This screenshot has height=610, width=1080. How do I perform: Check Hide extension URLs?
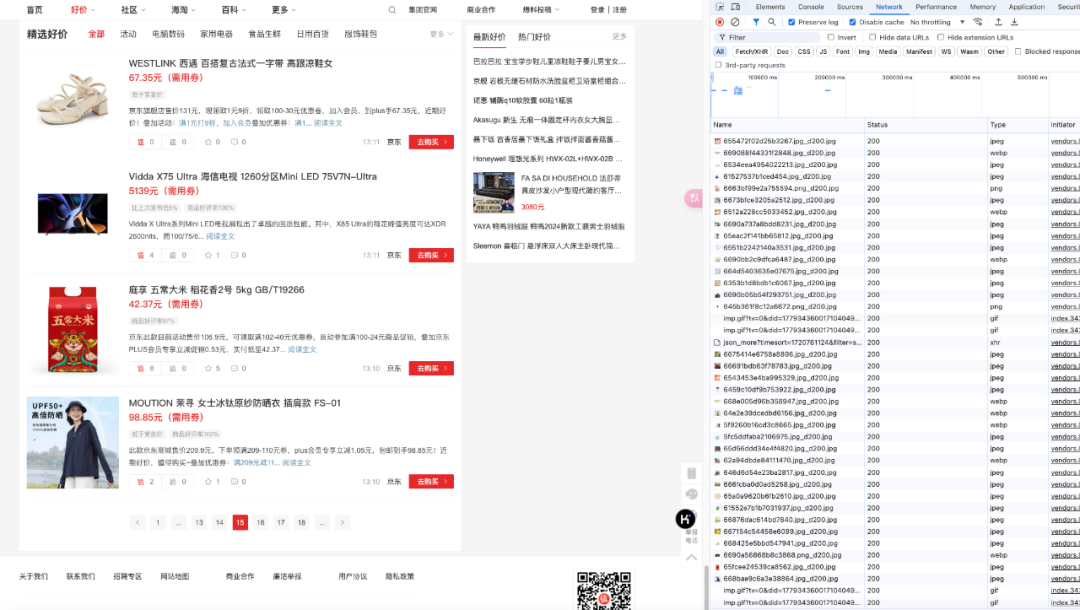point(940,37)
